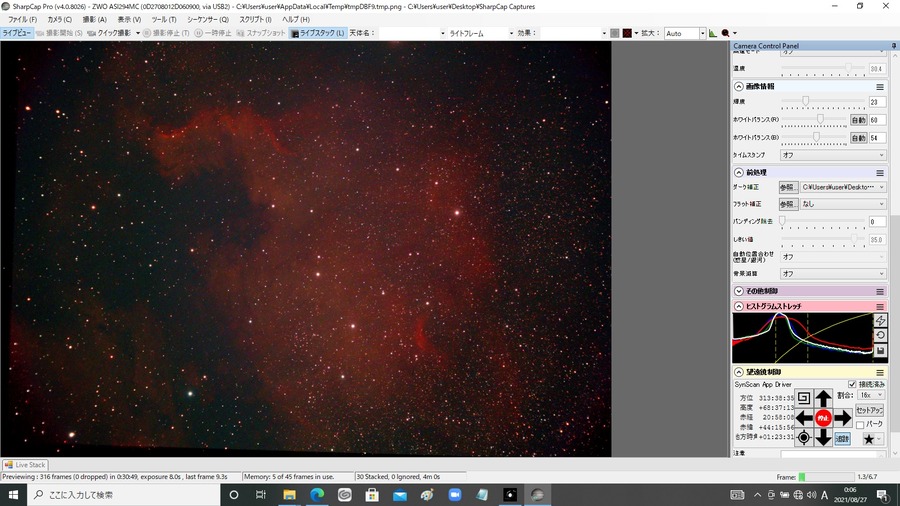Click クイック撮影 quick capture button

tap(109, 33)
